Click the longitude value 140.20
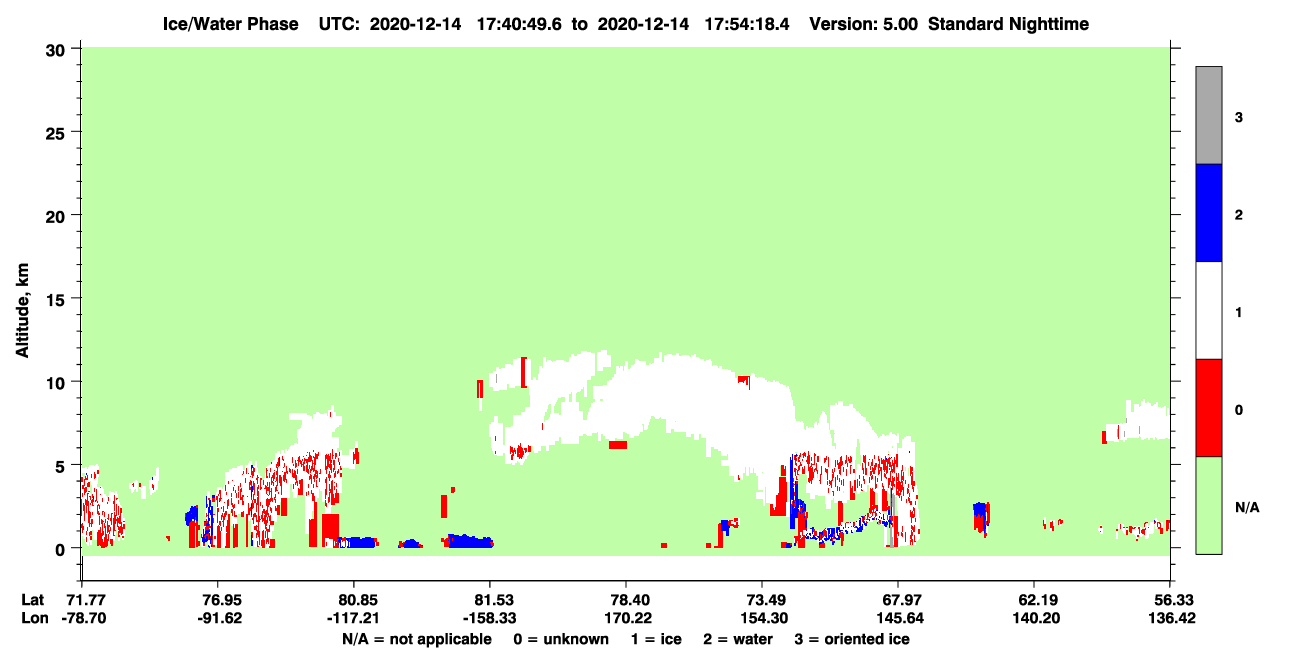The width and height of the screenshot is (1300, 667). [x=1033, y=618]
